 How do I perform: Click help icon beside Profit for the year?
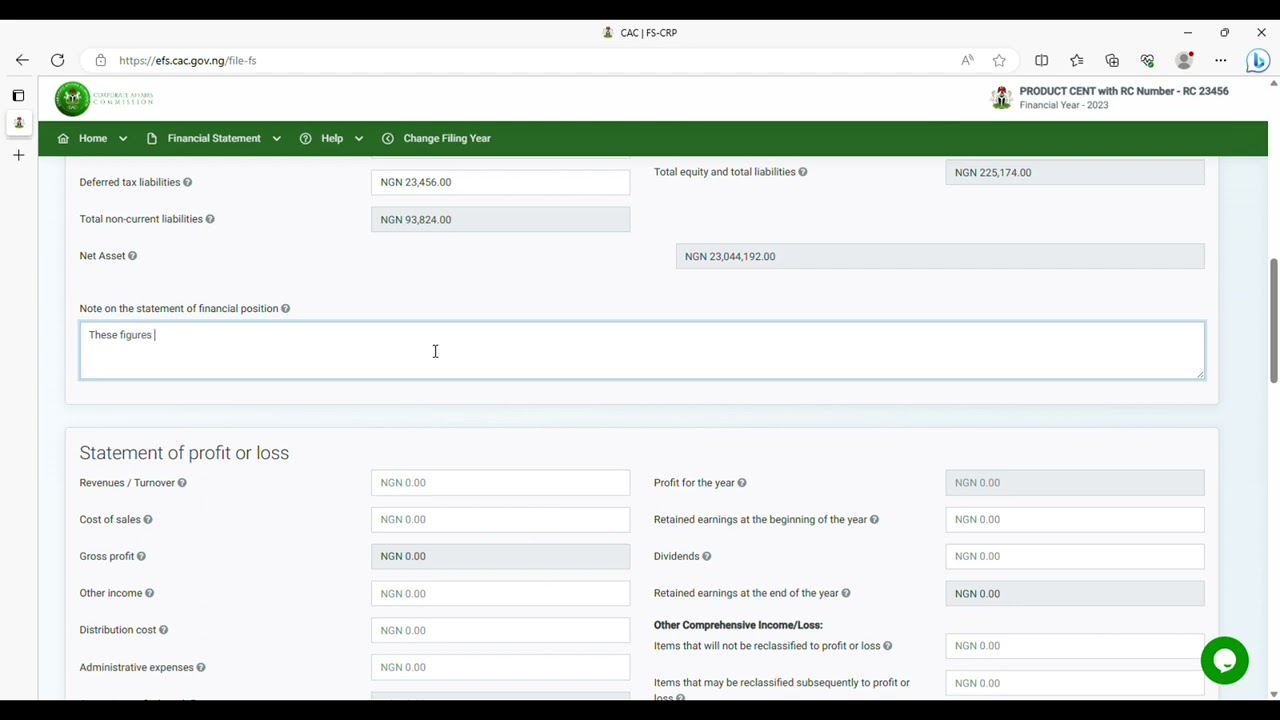[742, 483]
